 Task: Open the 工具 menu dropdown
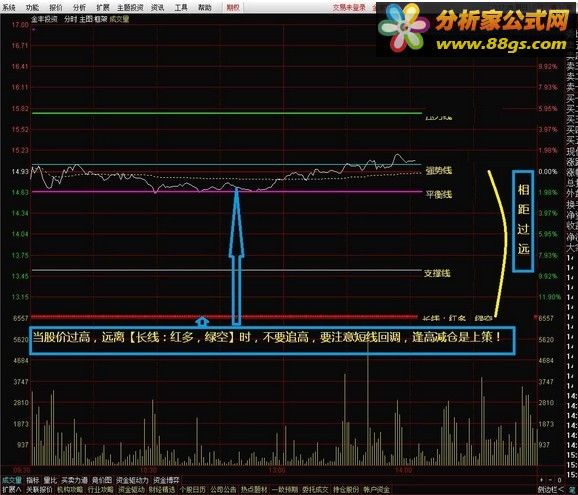click(181, 7)
